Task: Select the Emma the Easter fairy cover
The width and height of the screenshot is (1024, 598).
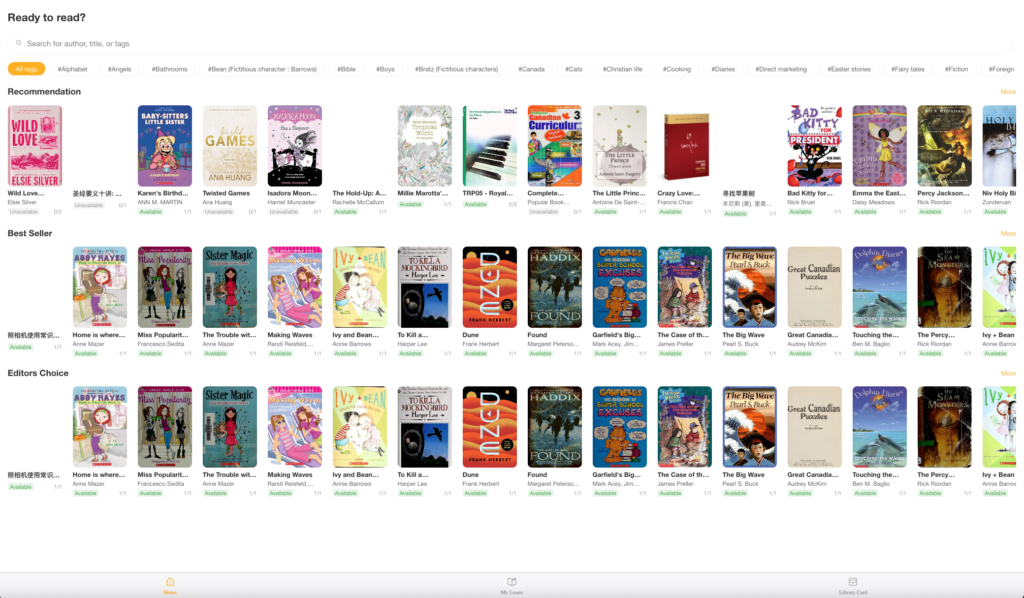Action: [880, 146]
